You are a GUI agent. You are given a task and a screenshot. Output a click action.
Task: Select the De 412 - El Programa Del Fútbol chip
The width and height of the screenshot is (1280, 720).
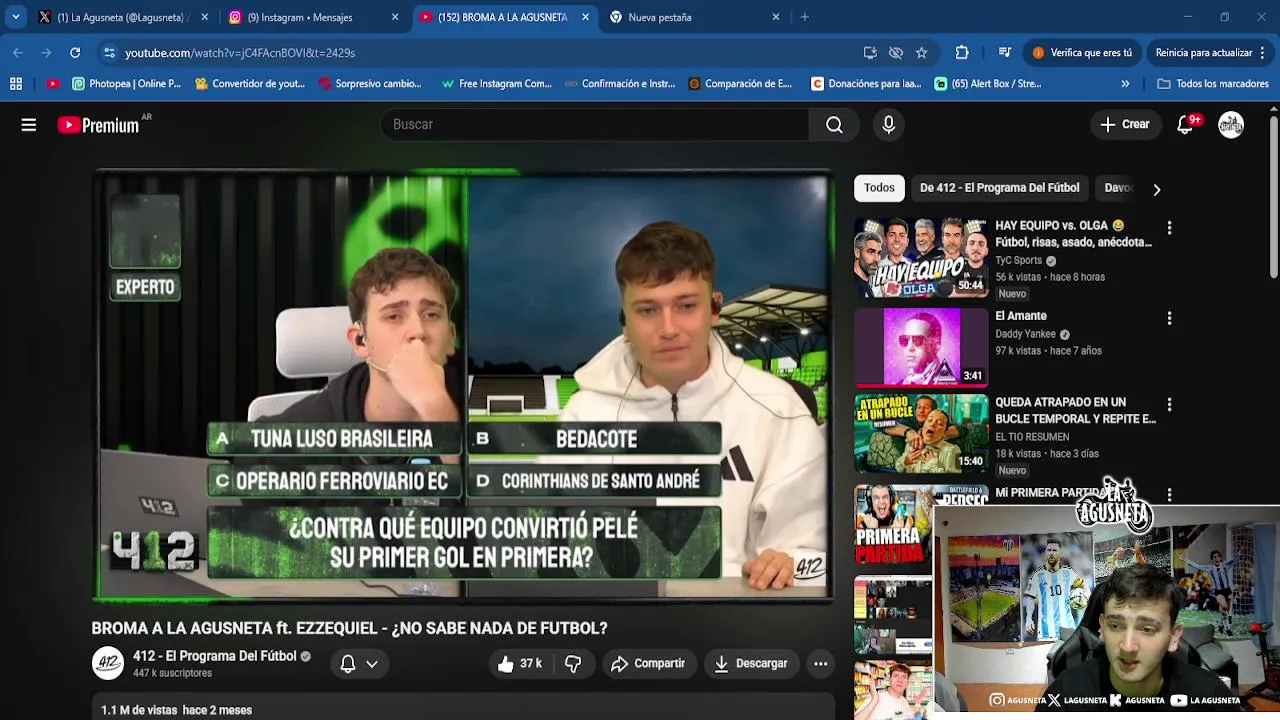[x=999, y=188]
